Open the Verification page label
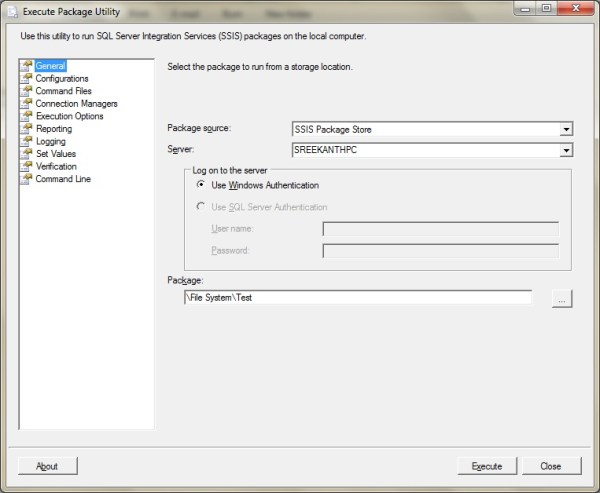This screenshot has height=493, width=600. pyautogui.click(x=56, y=167)
